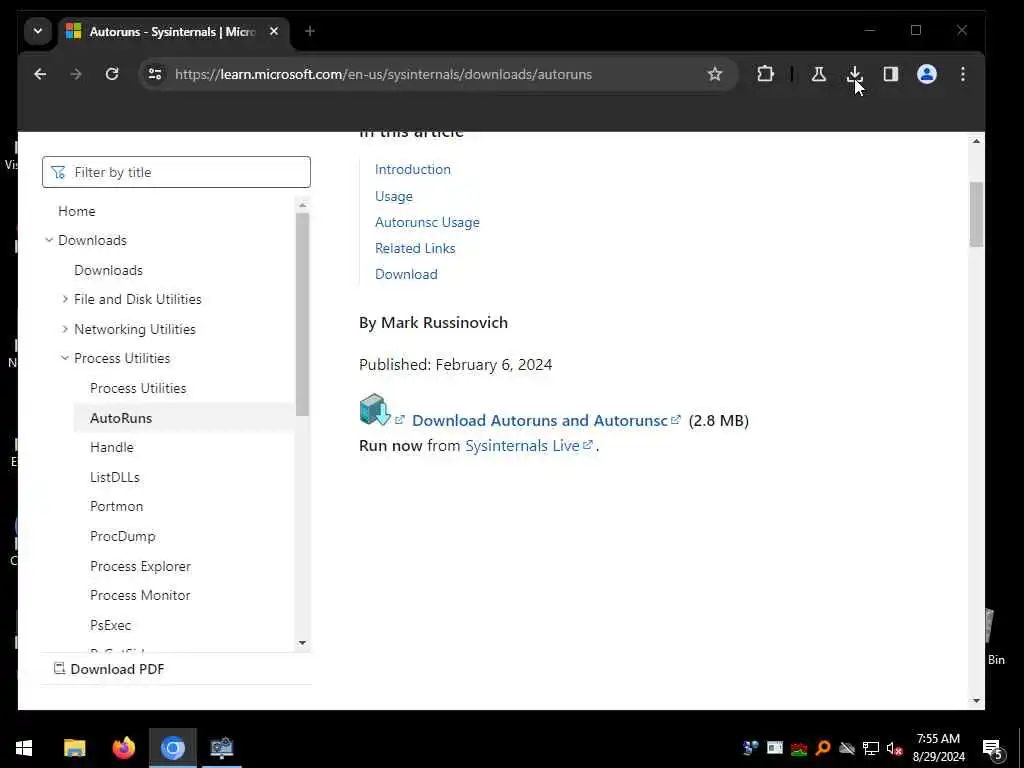Toggle the browser side panel
Screen dimensions: 1024x768
(x=891, y=74)
